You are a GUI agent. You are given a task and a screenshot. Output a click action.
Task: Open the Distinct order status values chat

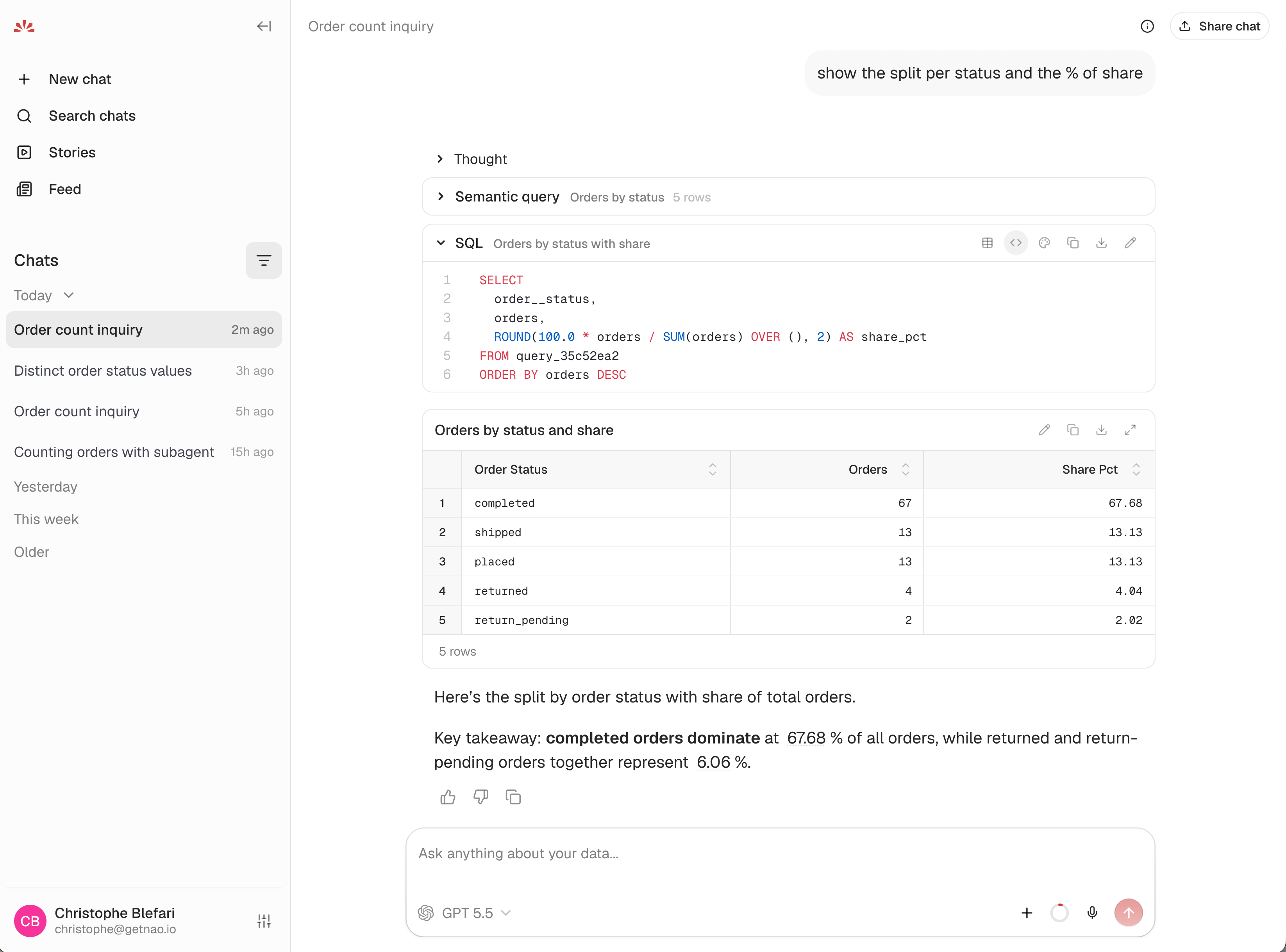point(144,371)
